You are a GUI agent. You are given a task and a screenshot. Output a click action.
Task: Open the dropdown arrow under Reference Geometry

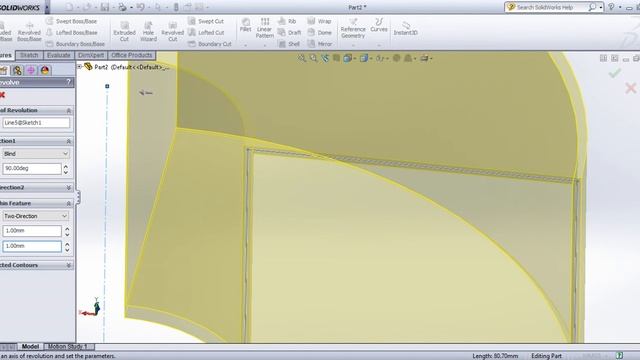pos(353,45)
